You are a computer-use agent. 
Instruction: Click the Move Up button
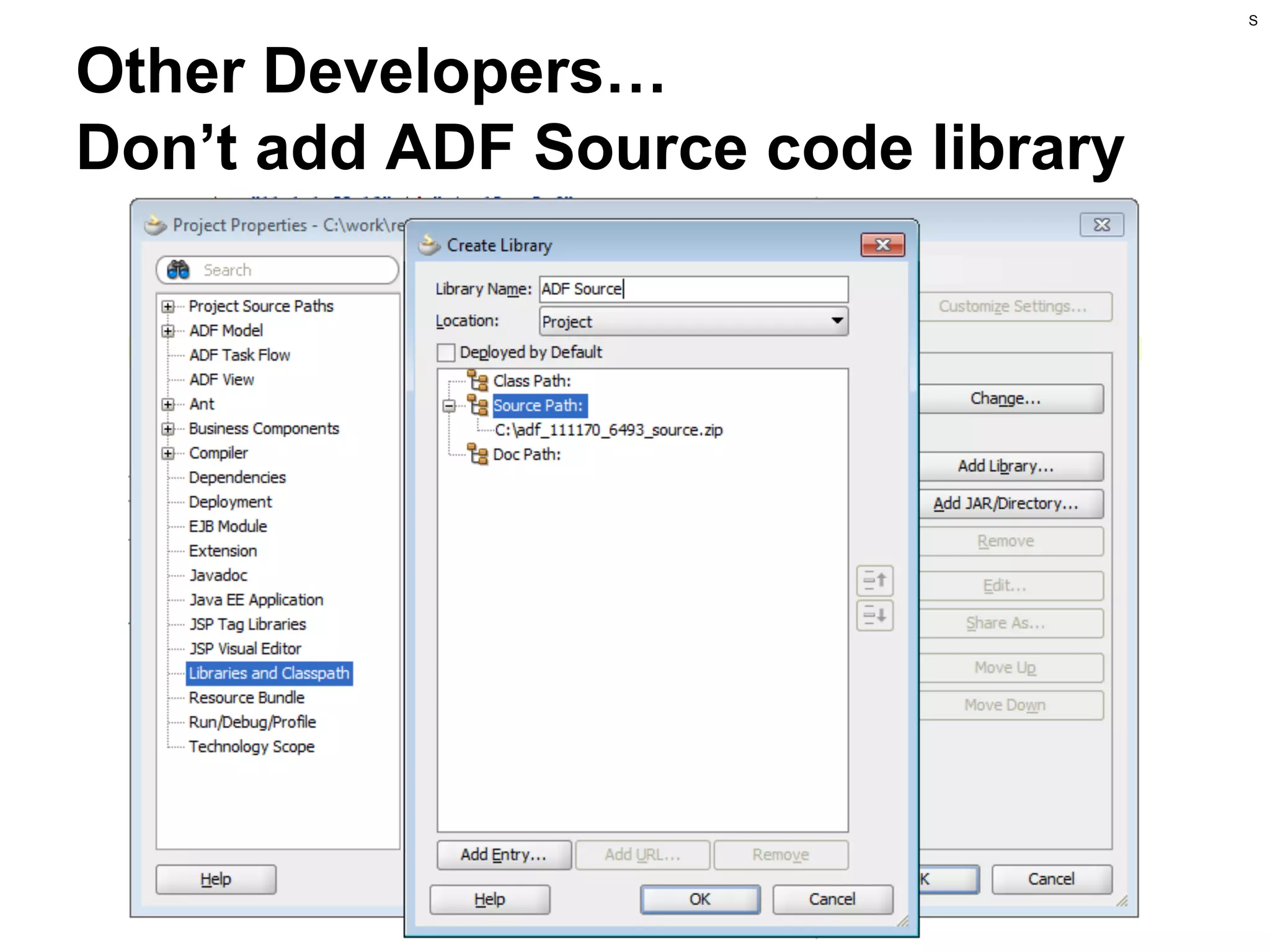(x=1011, y=668)
